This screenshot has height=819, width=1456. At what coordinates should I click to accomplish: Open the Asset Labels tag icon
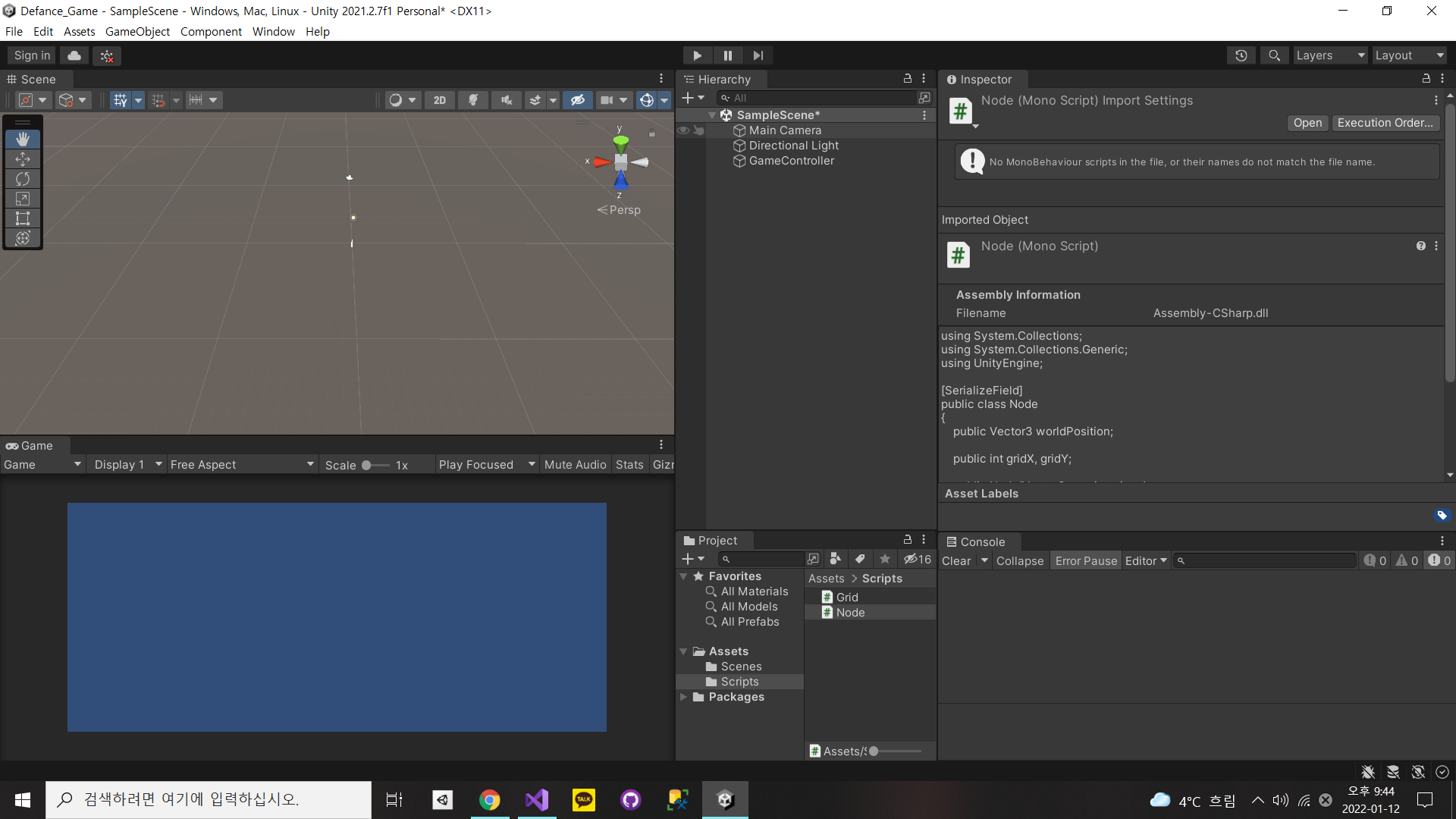point(1442,516)
